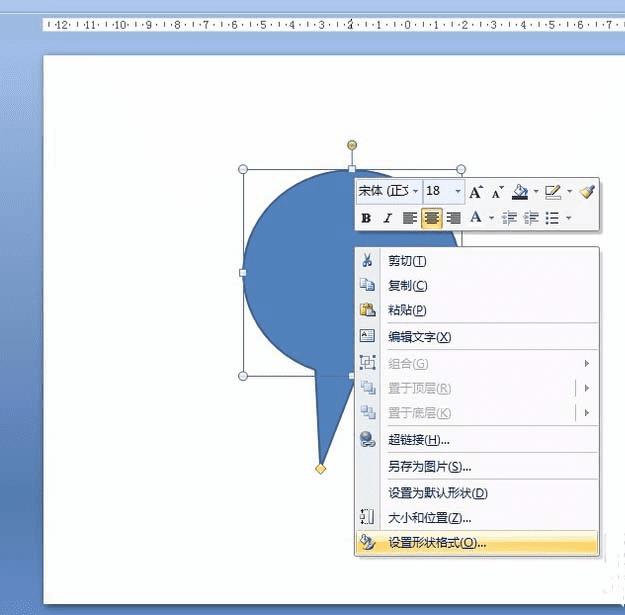Image resolution: width=625 pixels, height=615 pixels.
Task: Click the copy pages icon
Action: pyautogui.click(x=367, y=285)
